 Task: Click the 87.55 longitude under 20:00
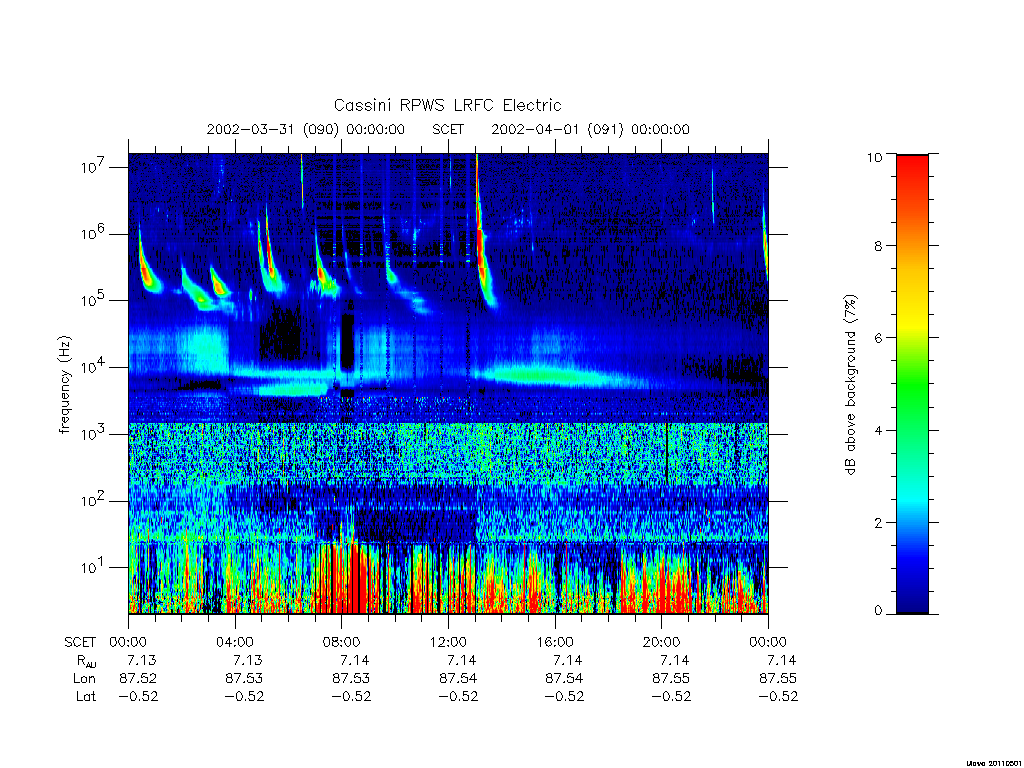pos(671,679)
